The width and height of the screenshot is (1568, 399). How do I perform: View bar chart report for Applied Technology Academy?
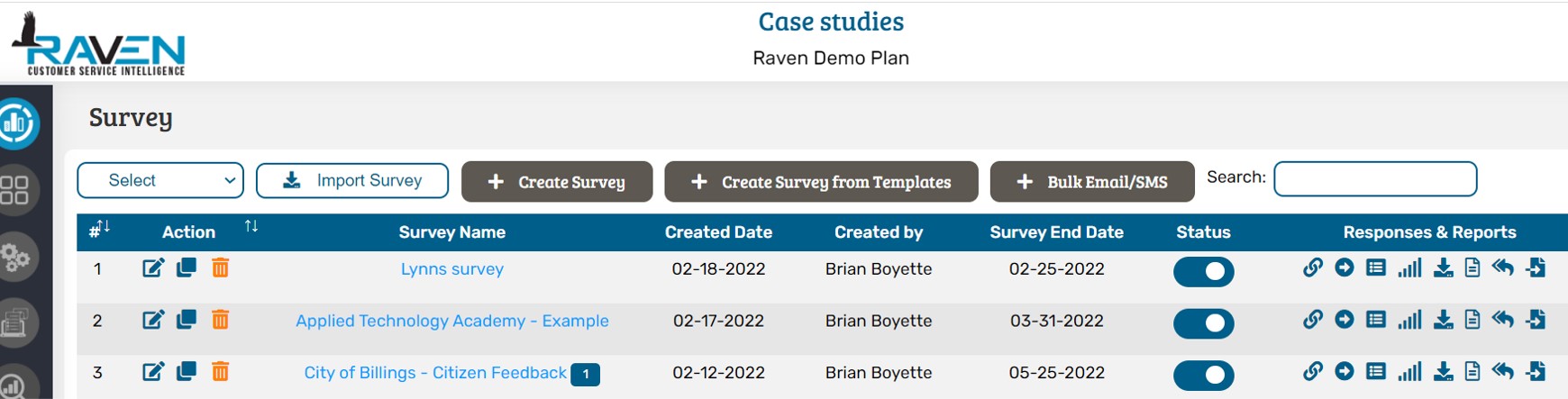pos(1409,319)
